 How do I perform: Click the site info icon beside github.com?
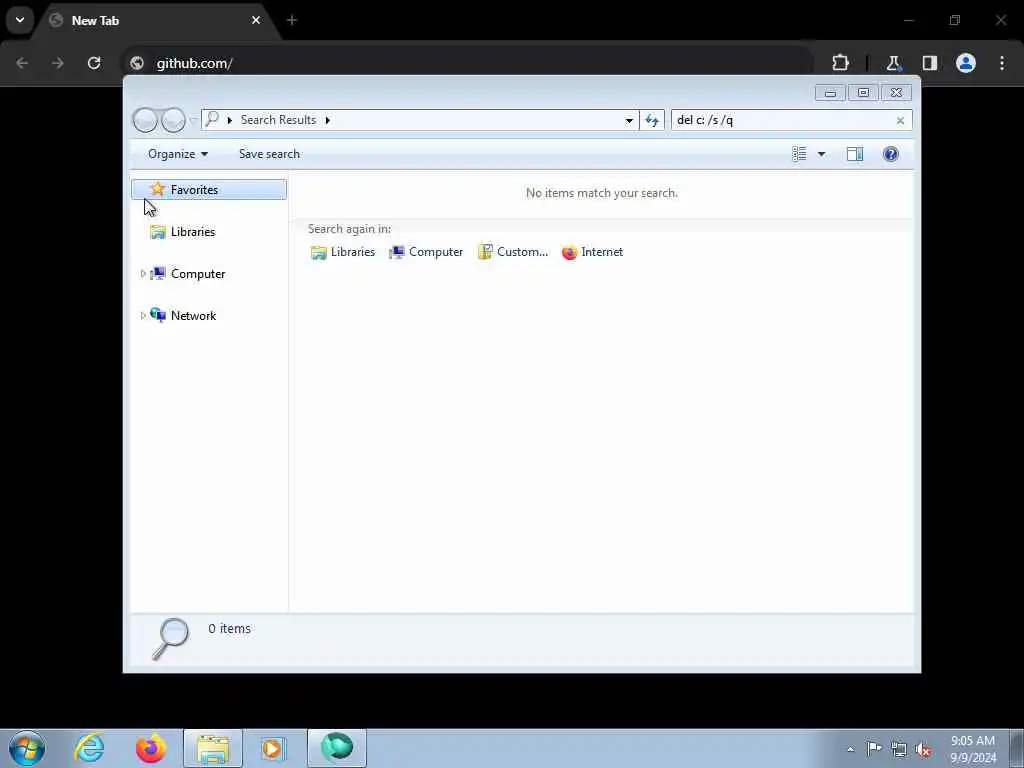point(136,63)
